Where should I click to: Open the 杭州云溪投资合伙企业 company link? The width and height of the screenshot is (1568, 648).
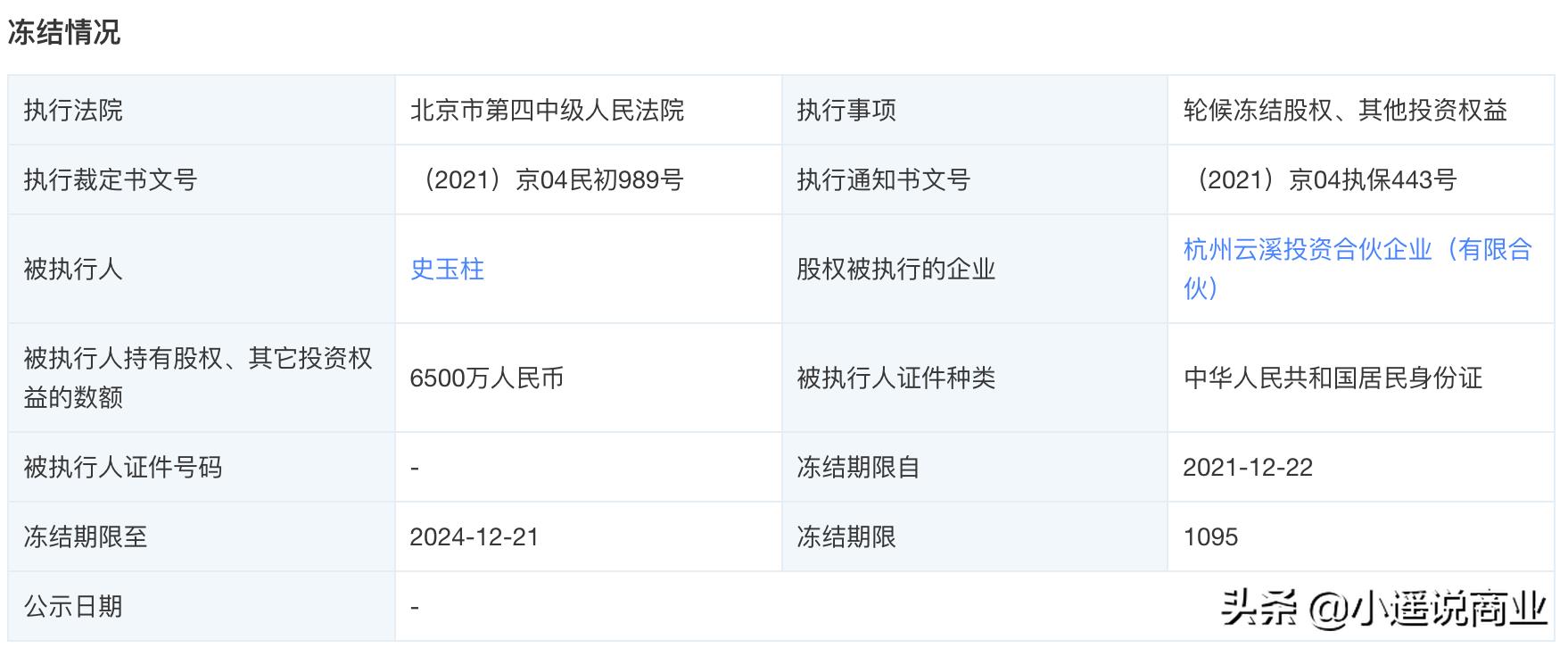pos(1357,250)
